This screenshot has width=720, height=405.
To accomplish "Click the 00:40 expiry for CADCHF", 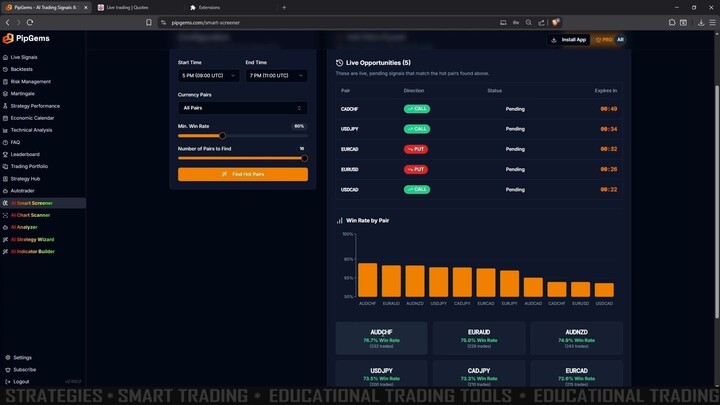I will tap(609, 109).
